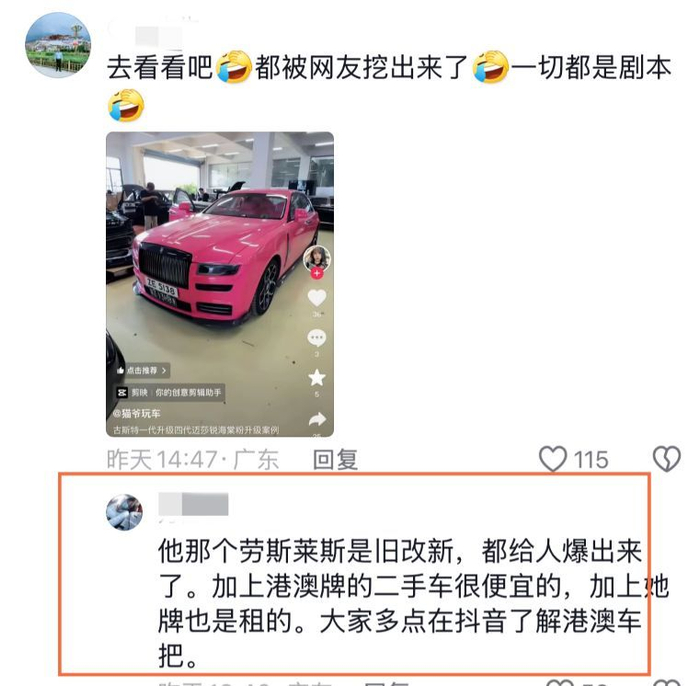Select the top comment text 去看看吧
The width and height of the screenshot is (700, 686).
tap(160, 67)
